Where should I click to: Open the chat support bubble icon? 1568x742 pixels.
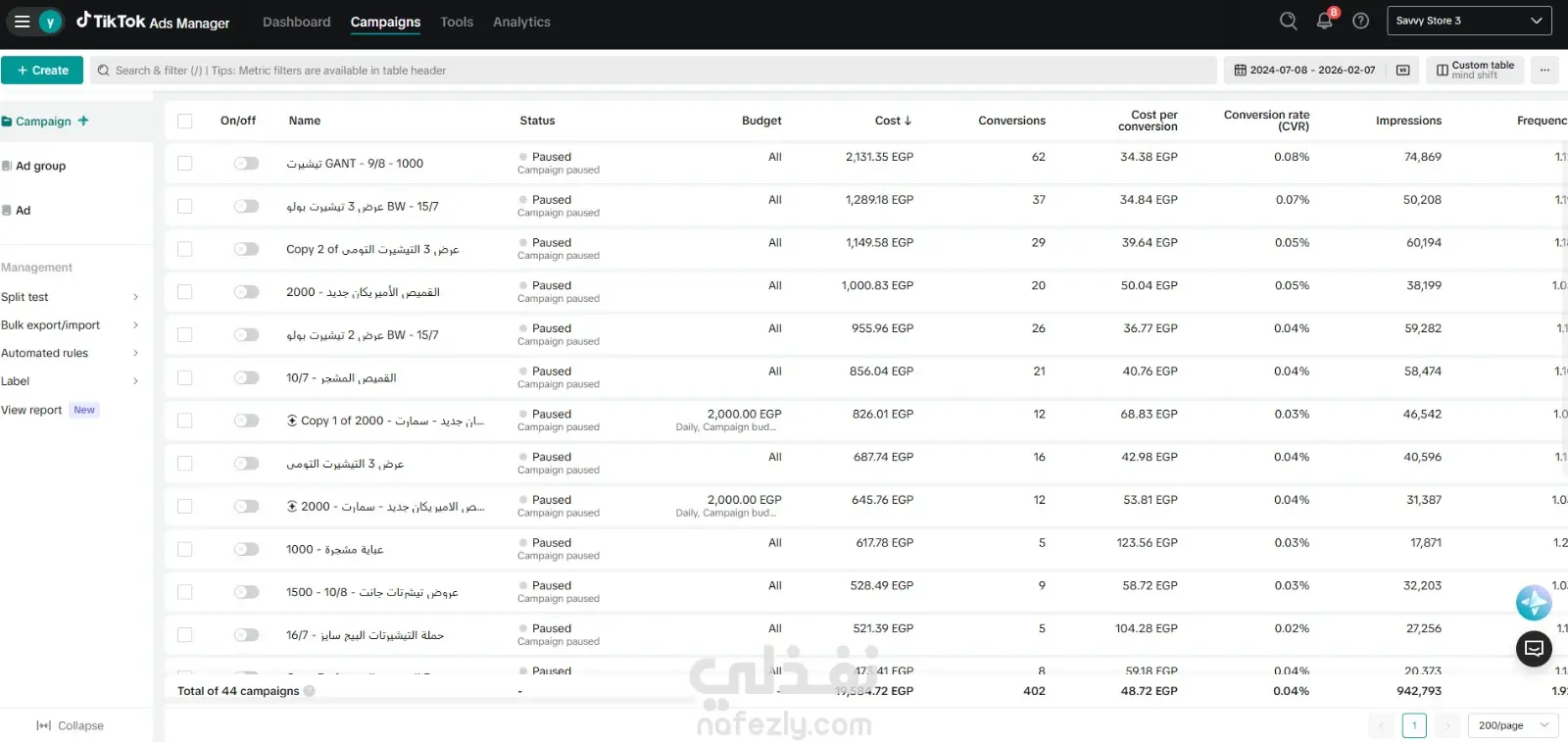click(x=1534, y=648)
